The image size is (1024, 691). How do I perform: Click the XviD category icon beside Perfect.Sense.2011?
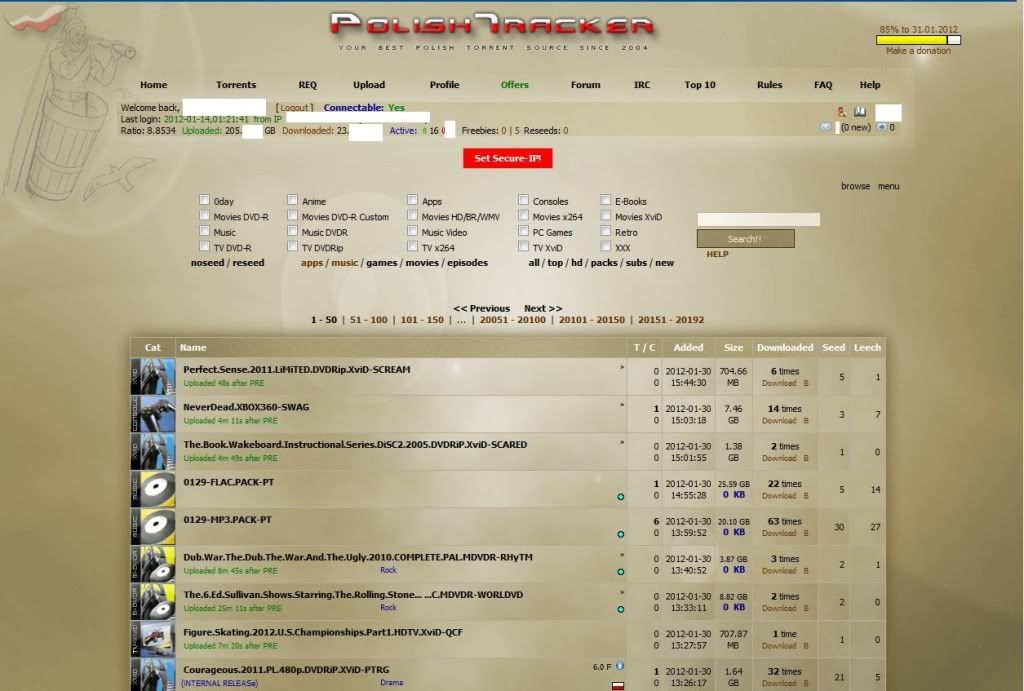[153, 376]
